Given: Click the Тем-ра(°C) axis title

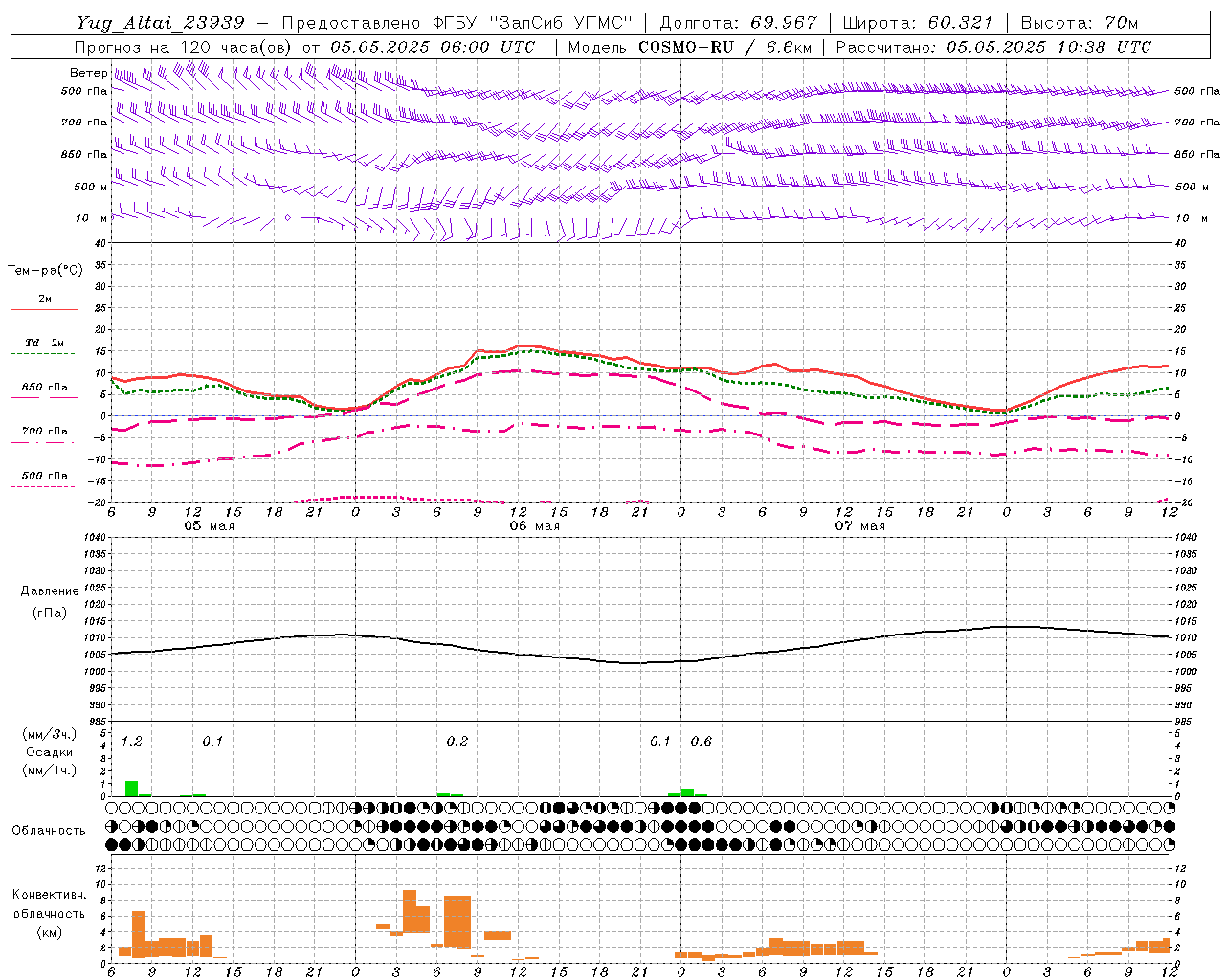Looking at the screenshot, I should pyautogui.click(x=45, y=271).
